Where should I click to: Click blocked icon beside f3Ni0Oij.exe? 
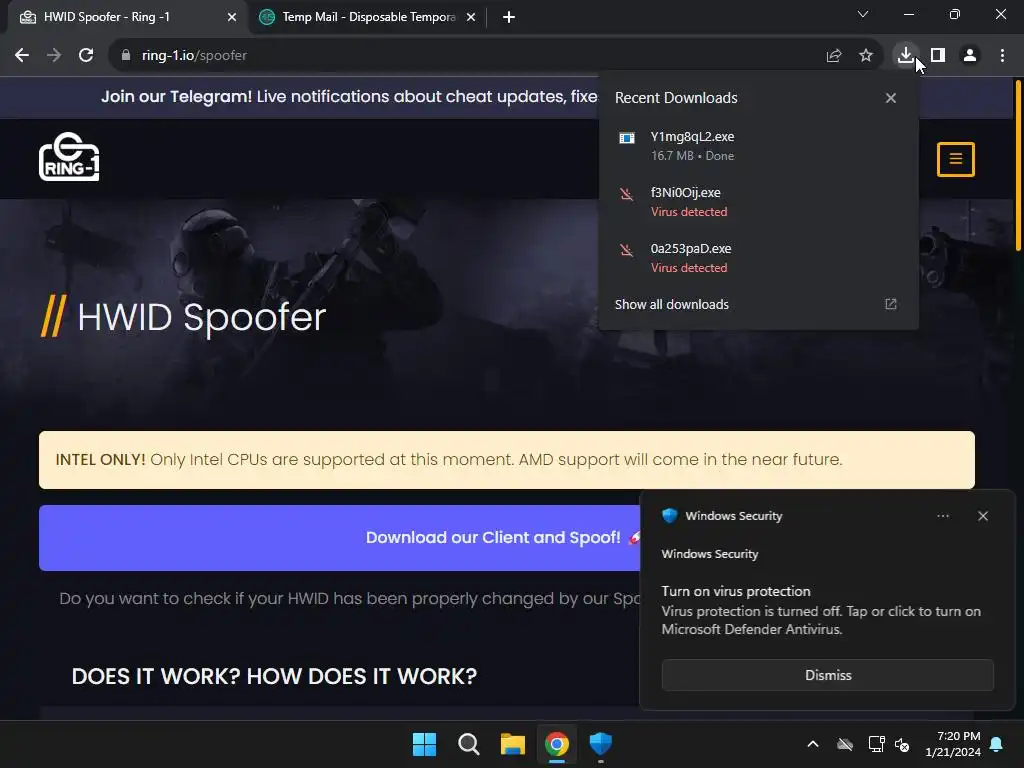coord(626,194)
